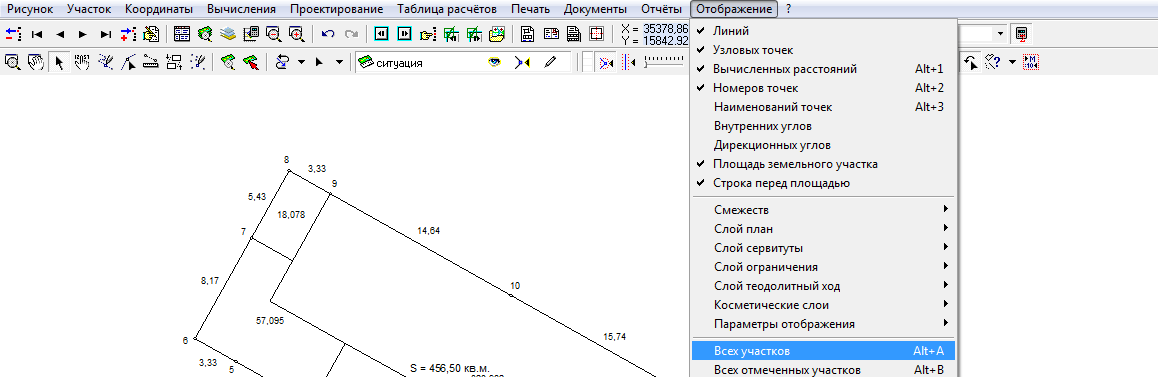Click the green map with red arrow icon
Image resolution: width=1158 pixels, height=377 pixels.
[x=250, y=63]
